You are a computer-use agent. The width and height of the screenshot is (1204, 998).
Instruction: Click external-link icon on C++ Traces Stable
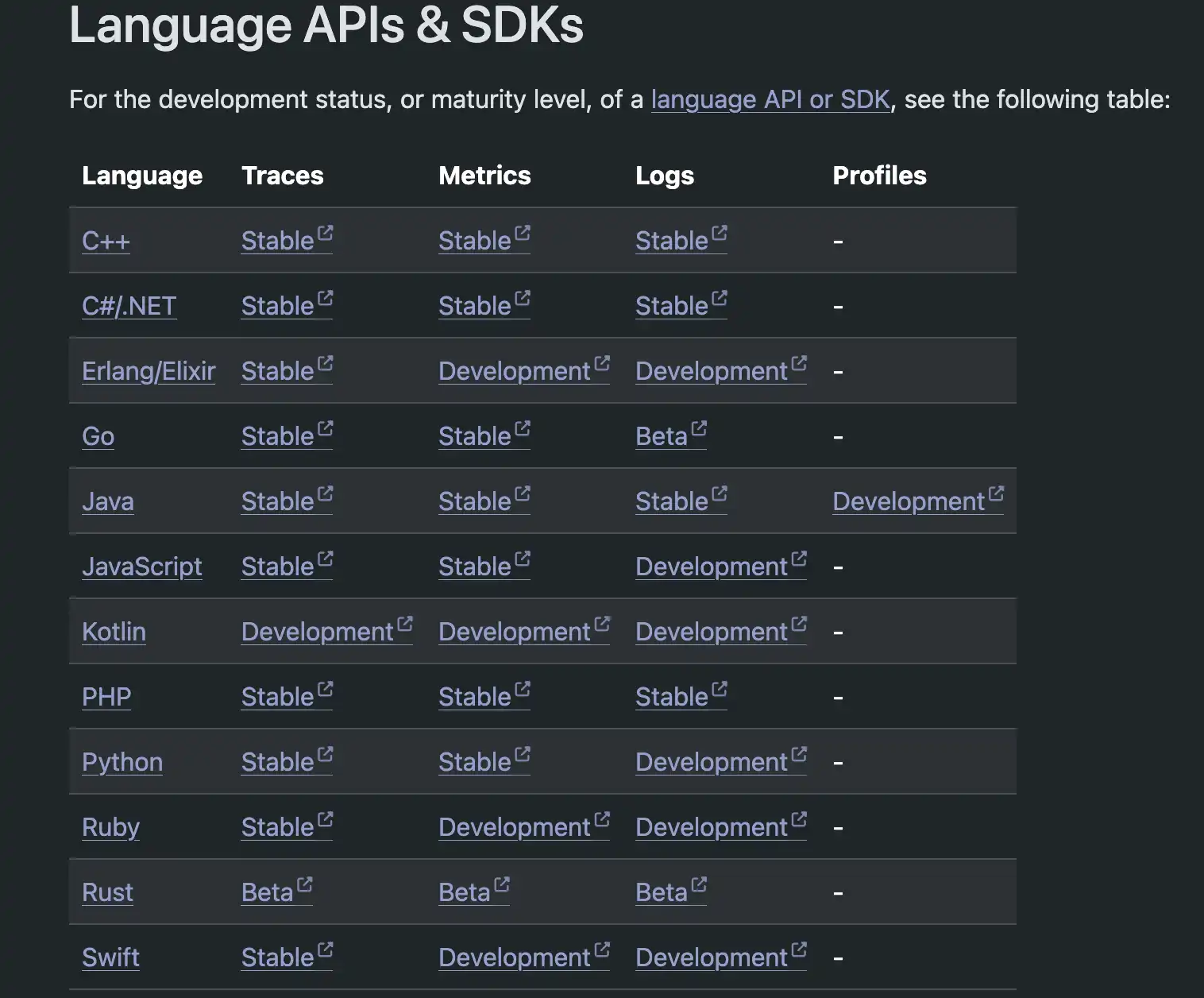tap(325, 233)
